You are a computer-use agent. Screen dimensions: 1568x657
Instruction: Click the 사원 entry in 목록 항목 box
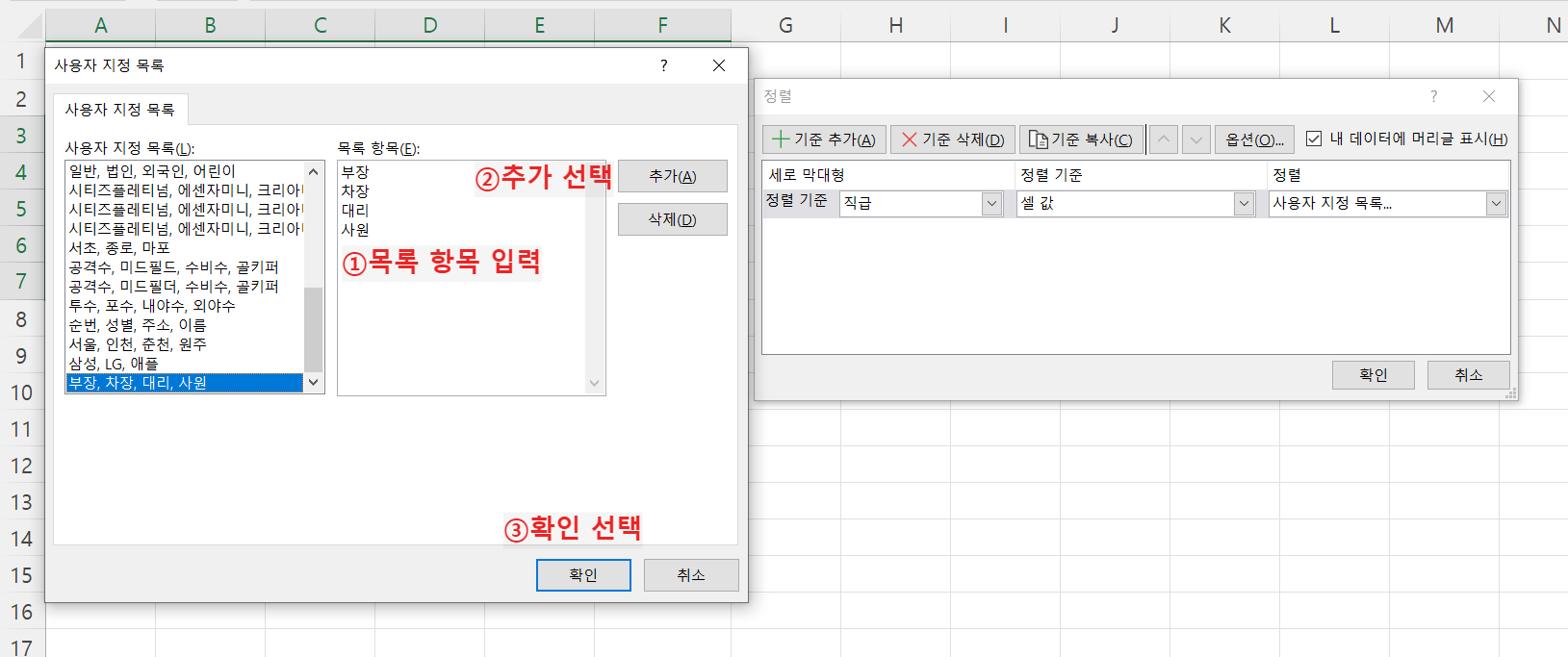355,230
